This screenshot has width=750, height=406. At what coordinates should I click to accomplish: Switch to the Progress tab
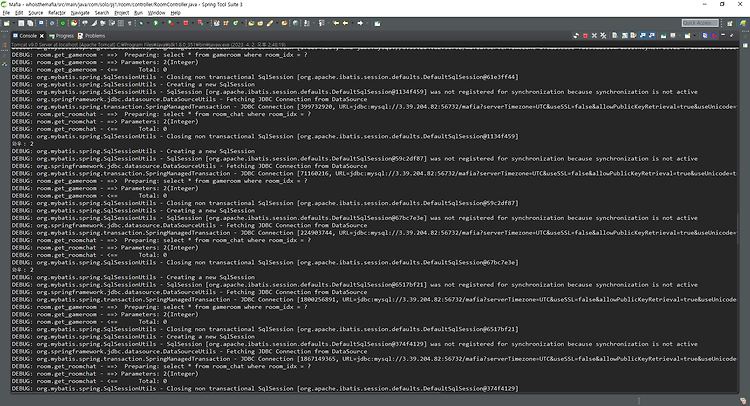coord(61,35)
